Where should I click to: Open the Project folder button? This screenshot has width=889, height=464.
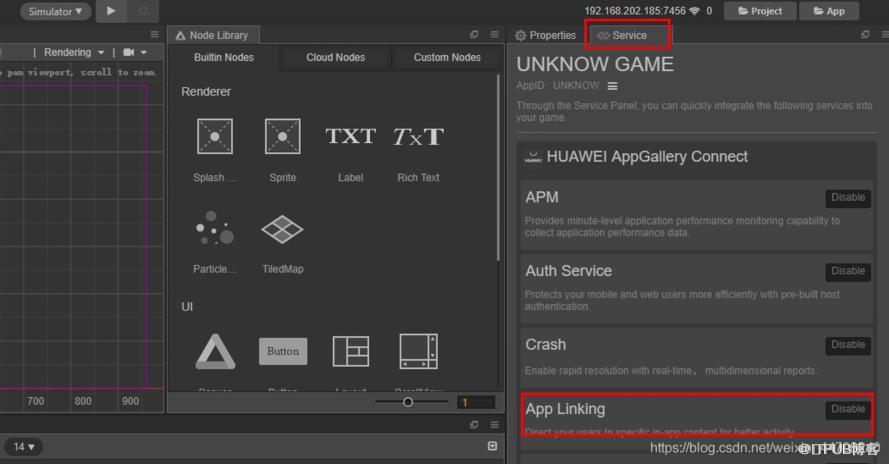coord(760,11)
